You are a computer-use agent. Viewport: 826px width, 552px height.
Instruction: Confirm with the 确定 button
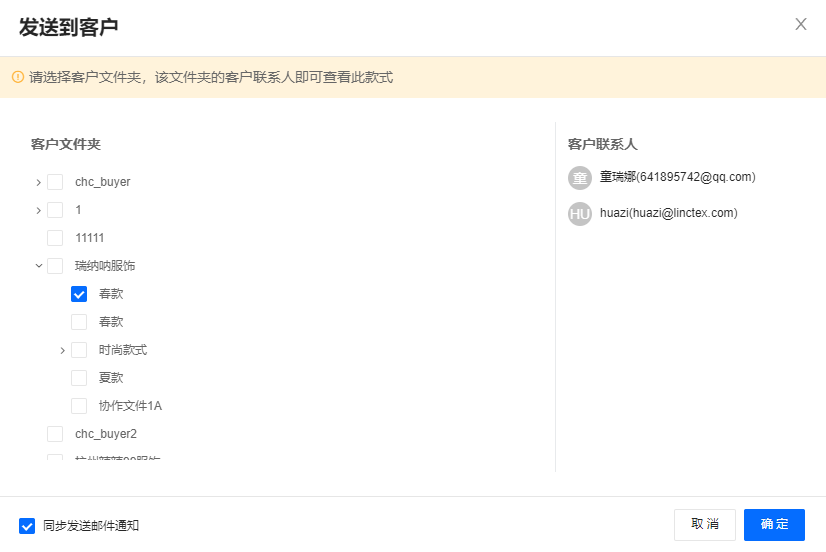point(774,525)
